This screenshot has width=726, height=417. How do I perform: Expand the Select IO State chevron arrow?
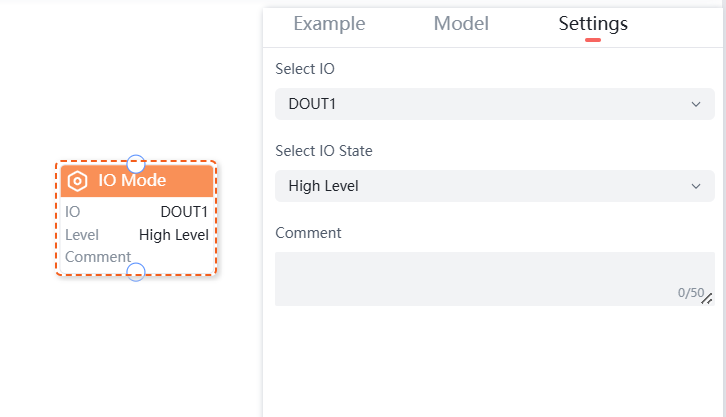[x=696, y=186]
